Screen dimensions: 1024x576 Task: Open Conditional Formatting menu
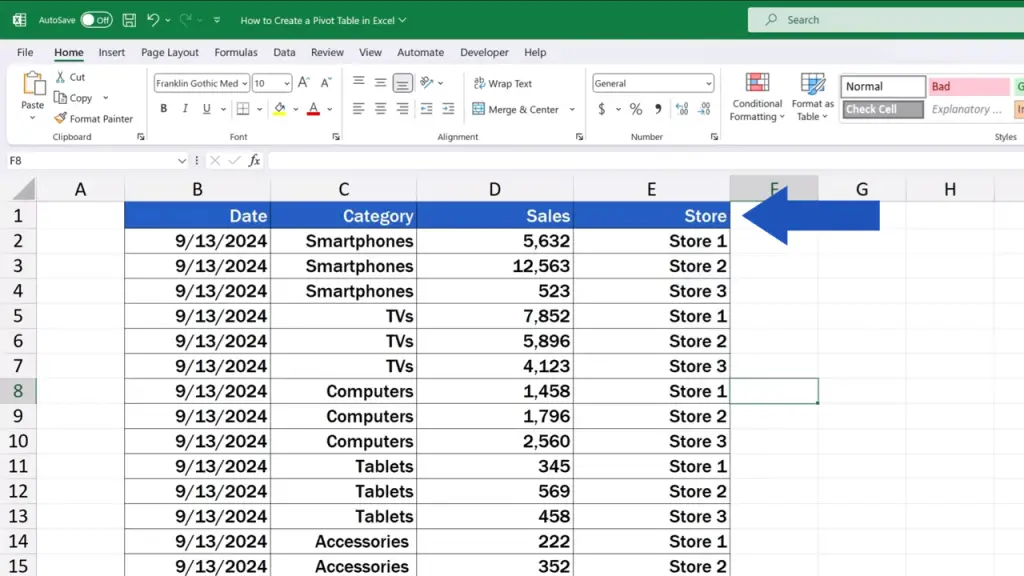(x=757, y=97)
